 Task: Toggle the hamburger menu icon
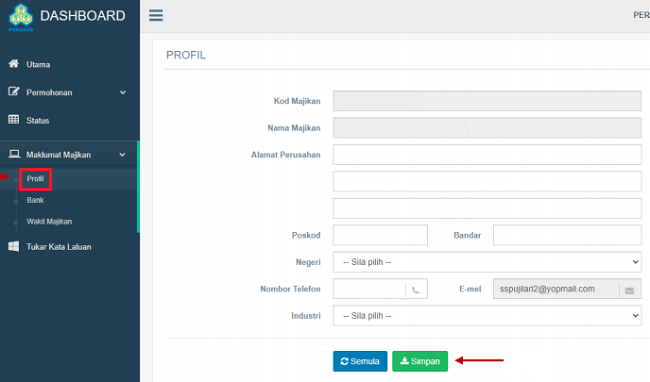pyautogui.click(x=156, y=15)
